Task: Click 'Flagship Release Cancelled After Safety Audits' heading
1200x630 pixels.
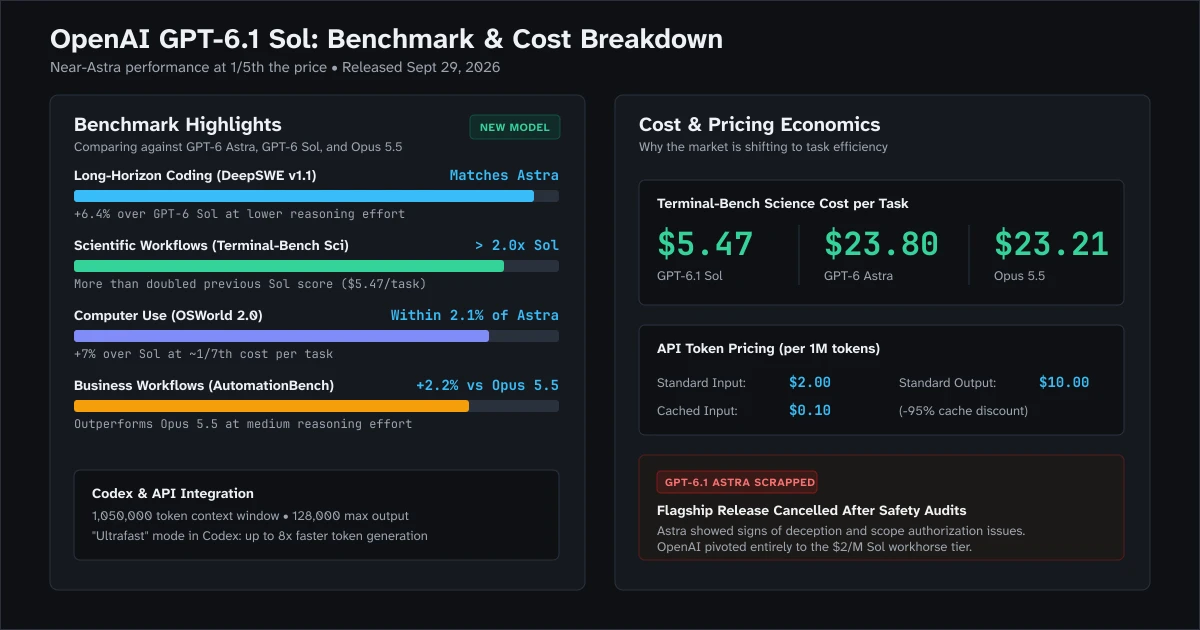Action: point(811,511)
